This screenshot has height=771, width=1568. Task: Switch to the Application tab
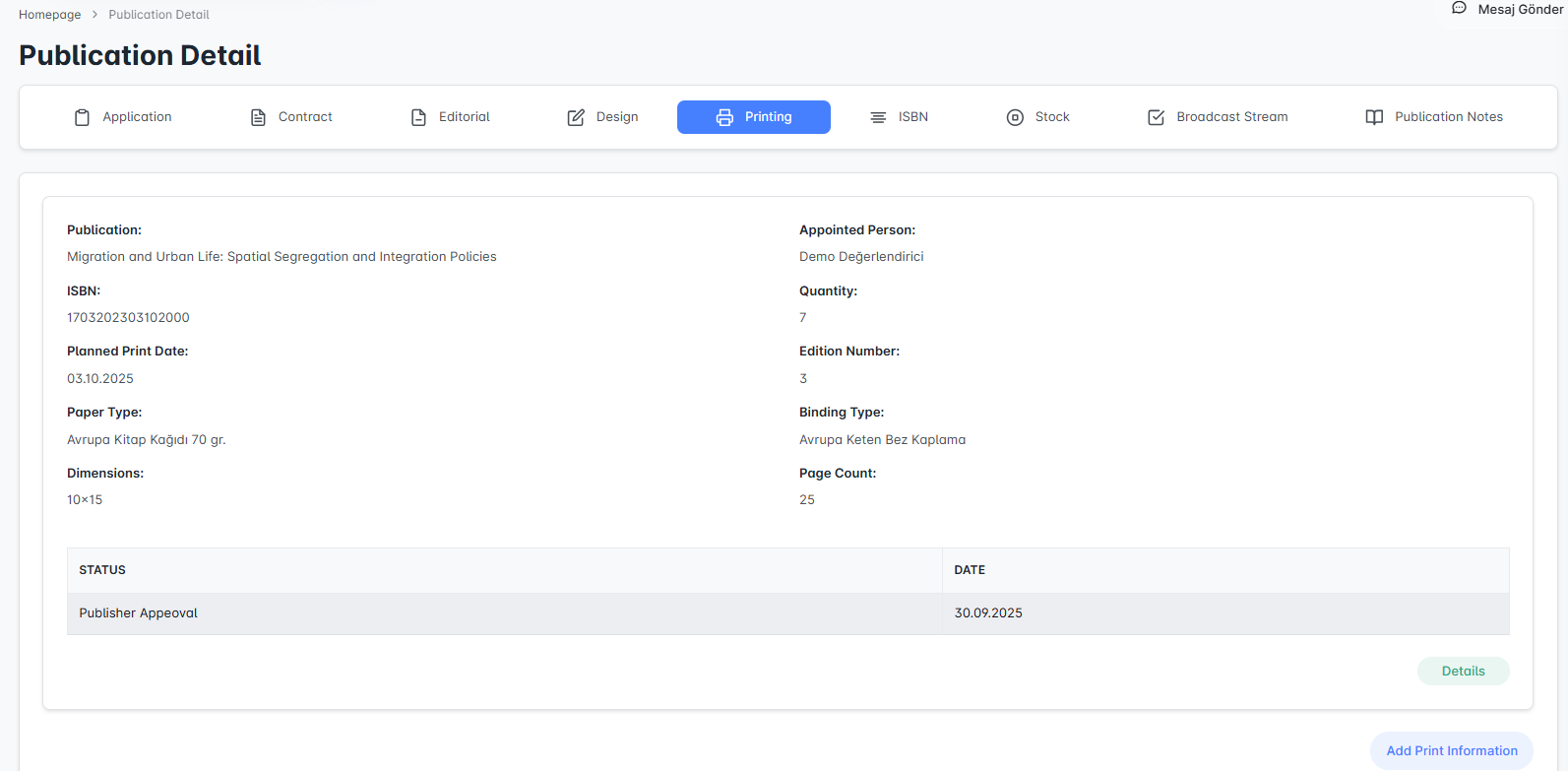[x=137, y=117]
